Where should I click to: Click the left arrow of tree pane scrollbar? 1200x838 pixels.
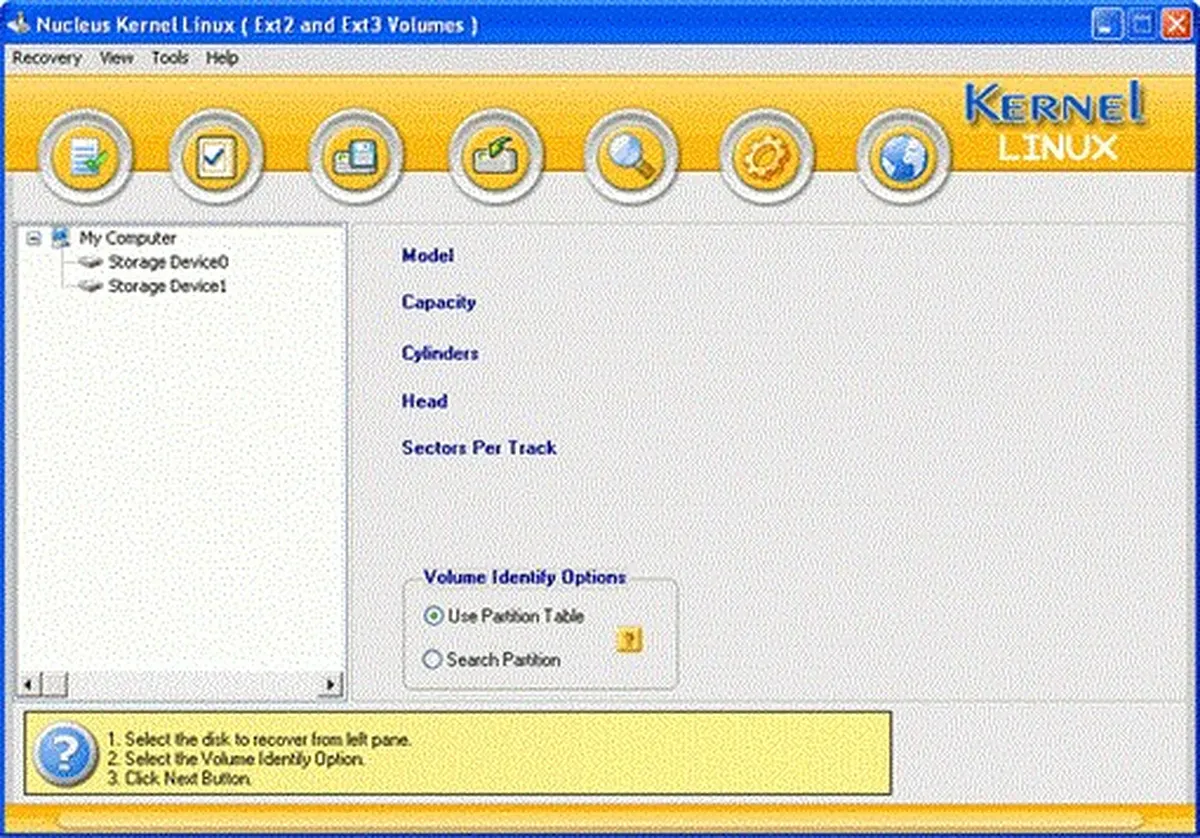[30, 685]
